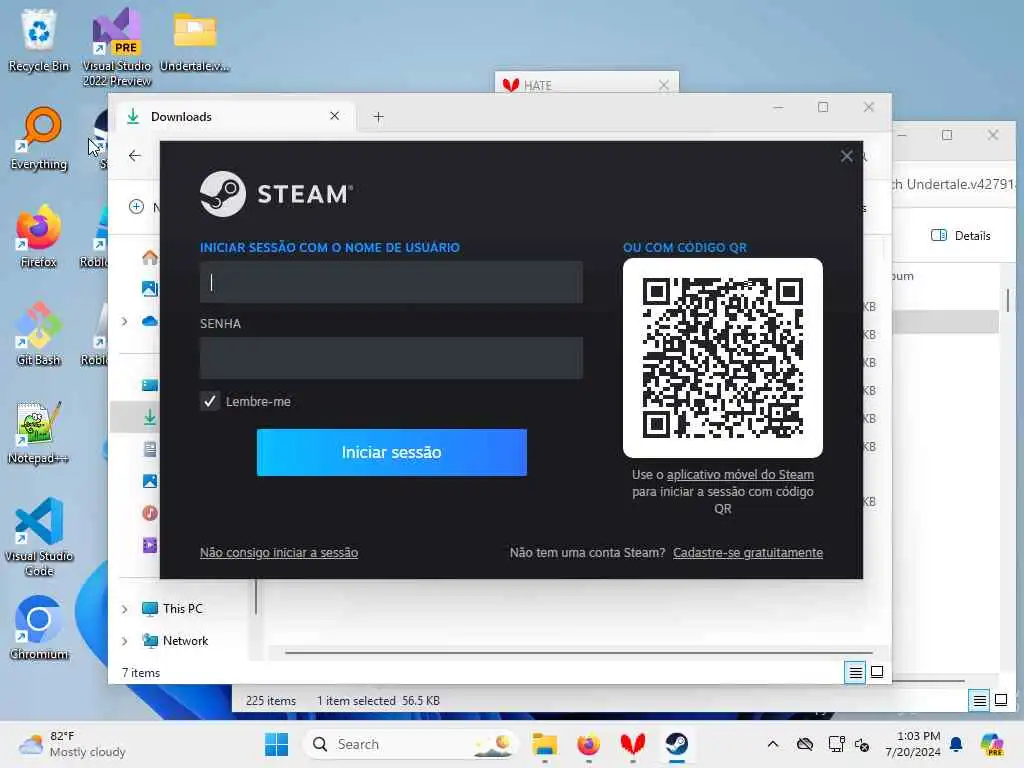Open Steam from the taskbar
The image size is (1024, 768).
click(x=677, y=744)
